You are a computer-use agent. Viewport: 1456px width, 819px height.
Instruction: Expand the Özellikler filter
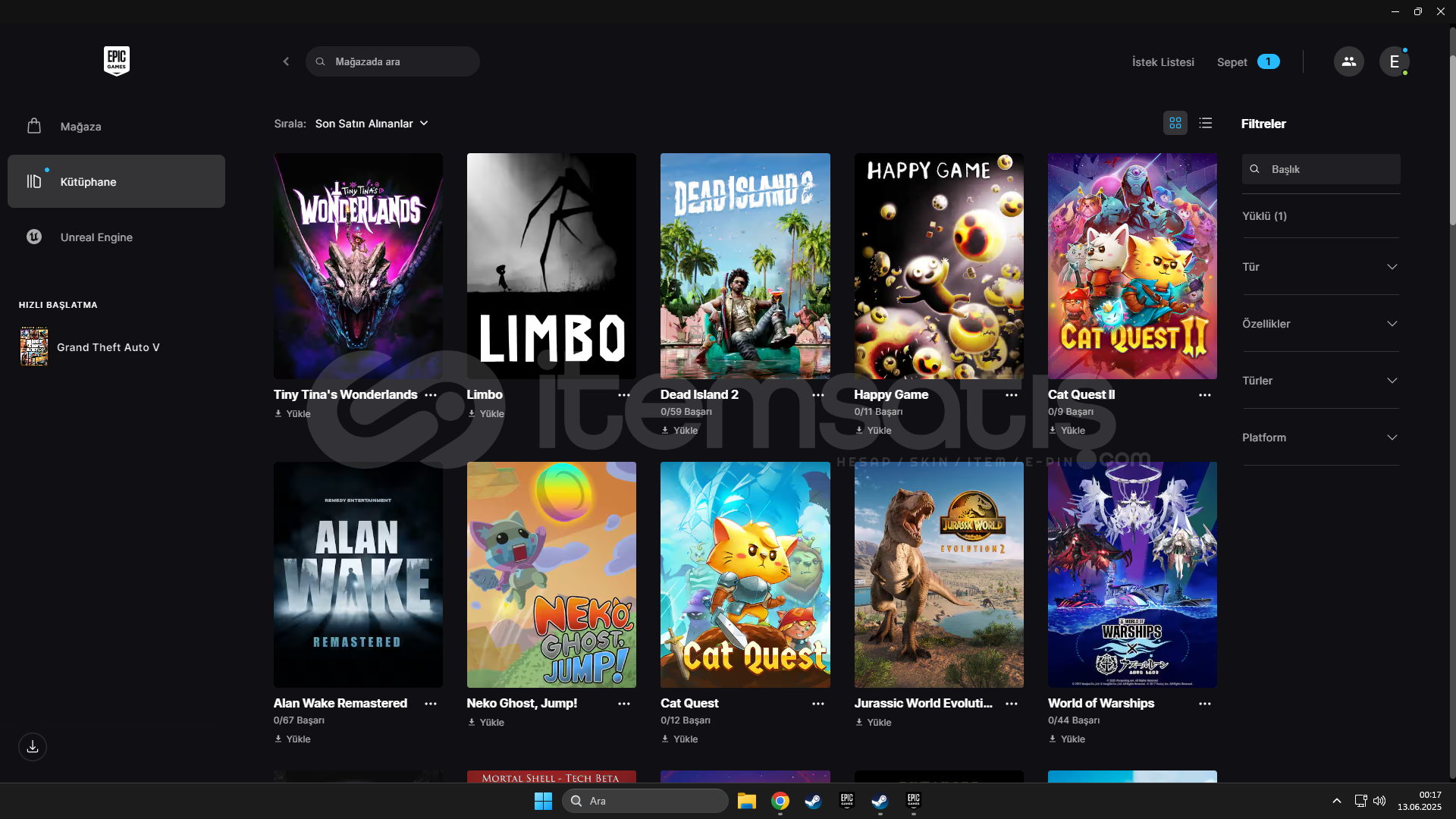[1320, 324]
